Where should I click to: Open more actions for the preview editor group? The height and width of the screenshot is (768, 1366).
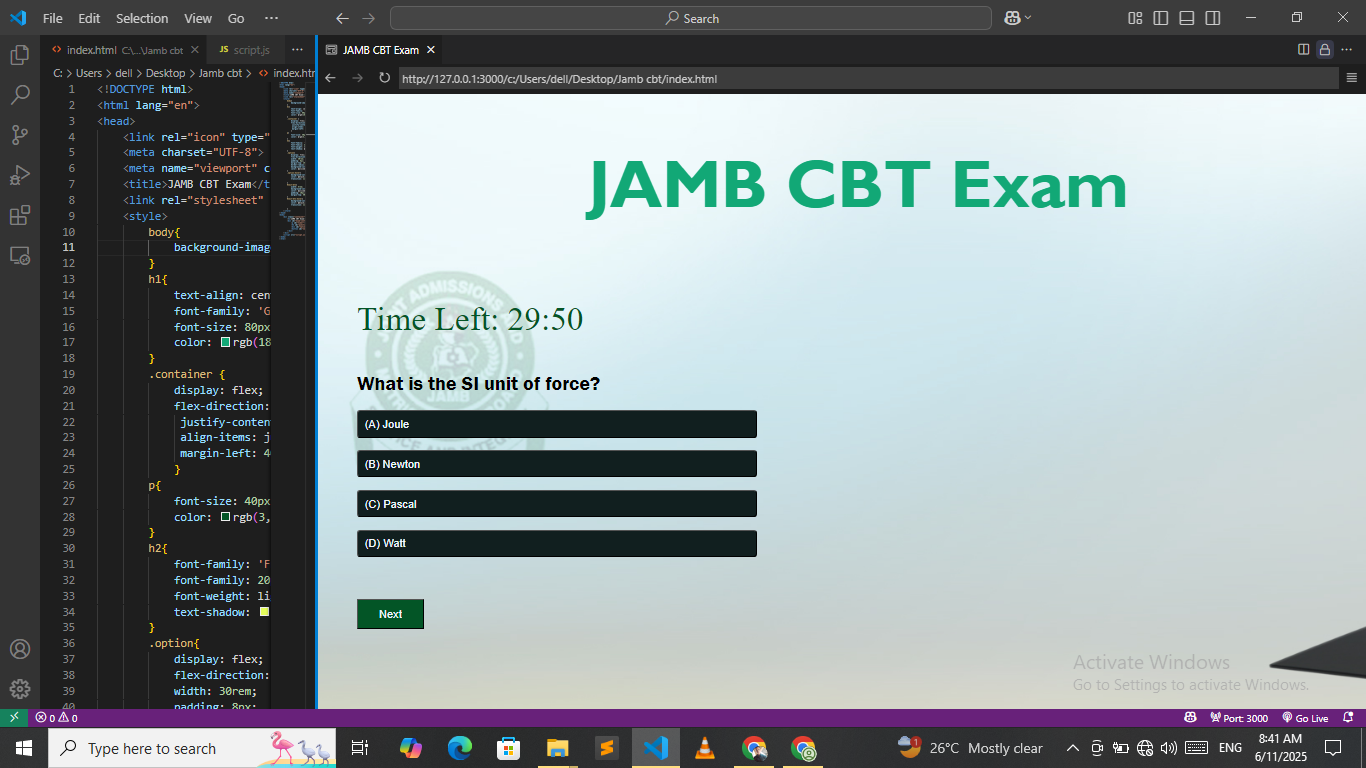click(1348, 49)
